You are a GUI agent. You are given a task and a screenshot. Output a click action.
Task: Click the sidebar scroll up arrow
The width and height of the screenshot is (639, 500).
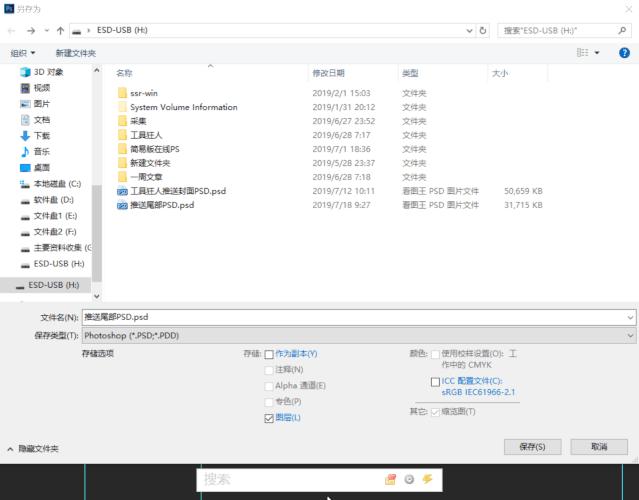pyautogui.click(x=97, y=70)
